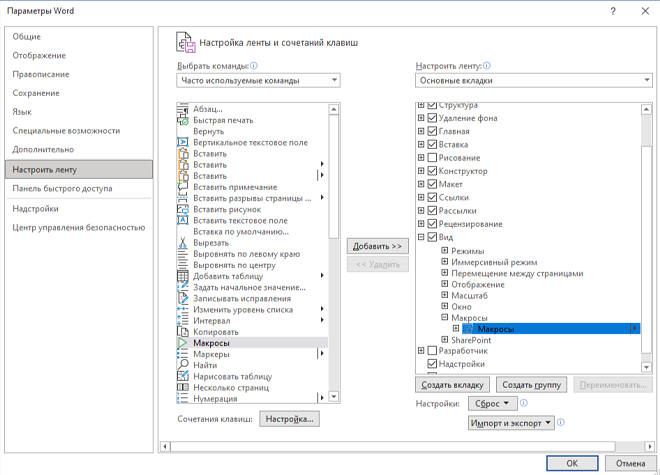Expand the Масштаб group

point(444,295)
